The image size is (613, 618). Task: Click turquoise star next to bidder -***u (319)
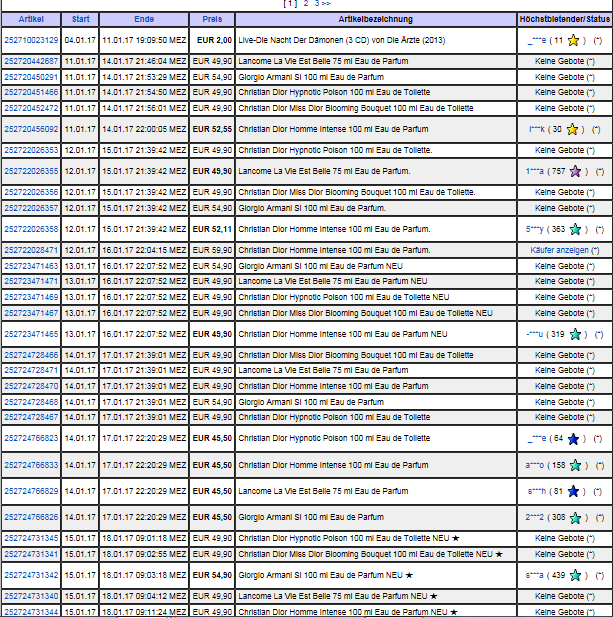click(x=576, y=334)
